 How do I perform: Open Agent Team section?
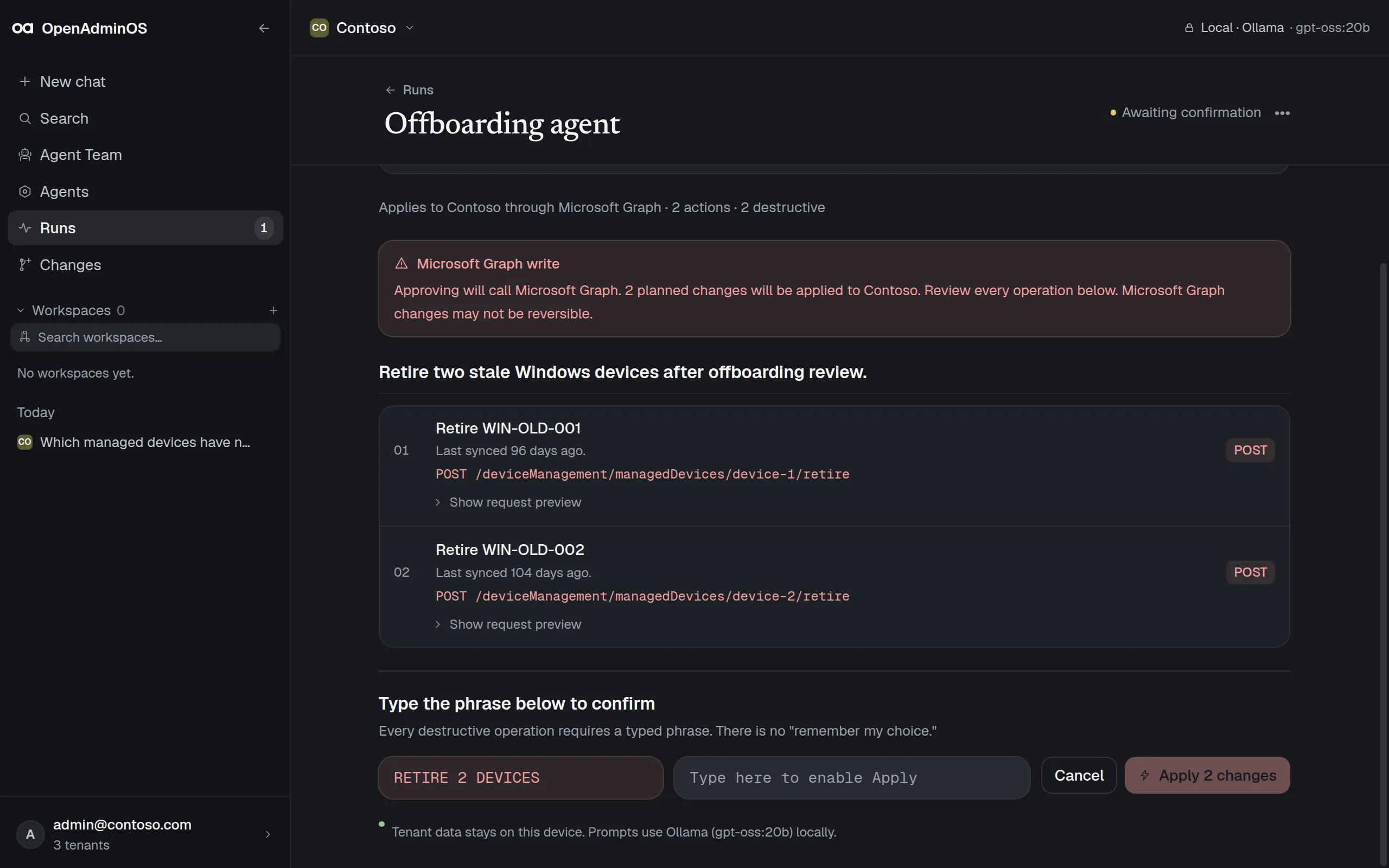coord(145,155)
